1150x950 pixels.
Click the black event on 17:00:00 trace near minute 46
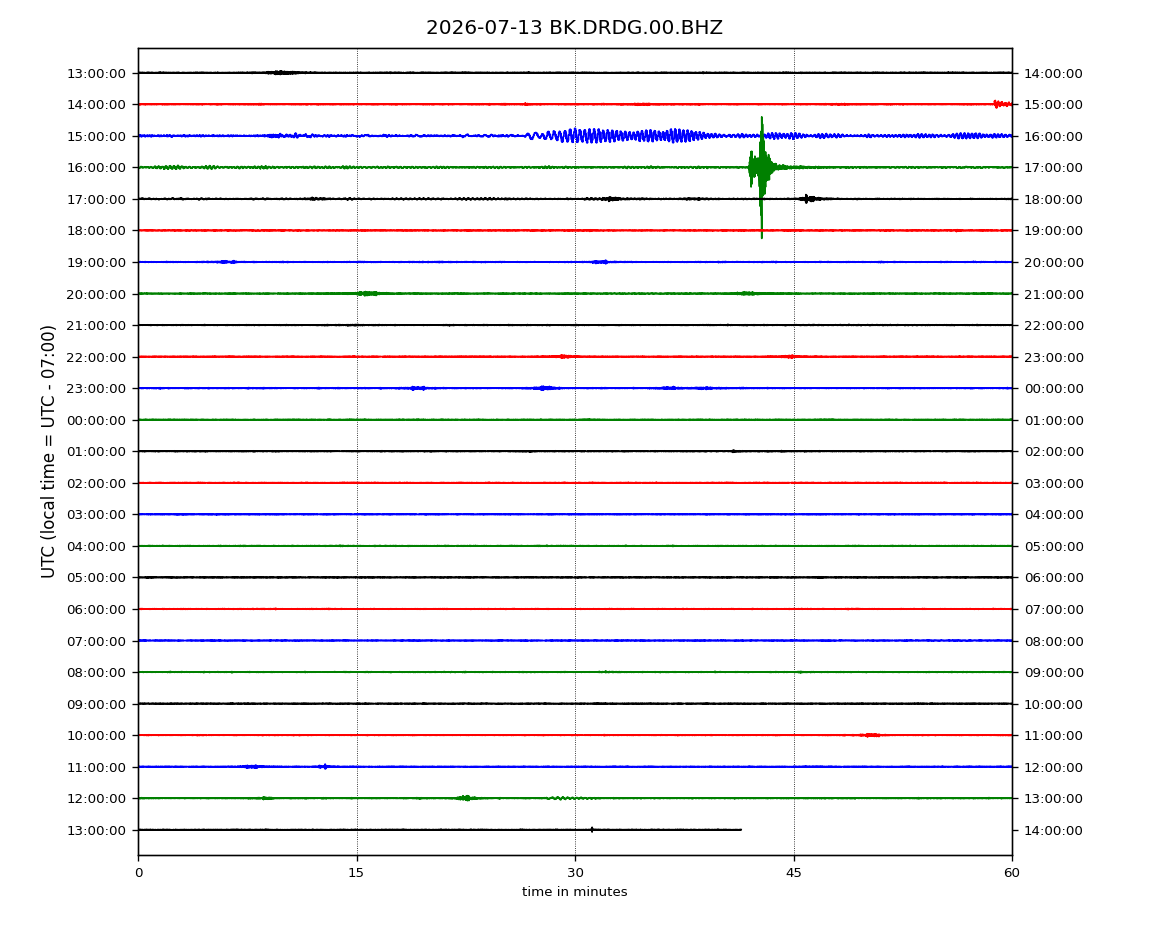pos(808,199)
